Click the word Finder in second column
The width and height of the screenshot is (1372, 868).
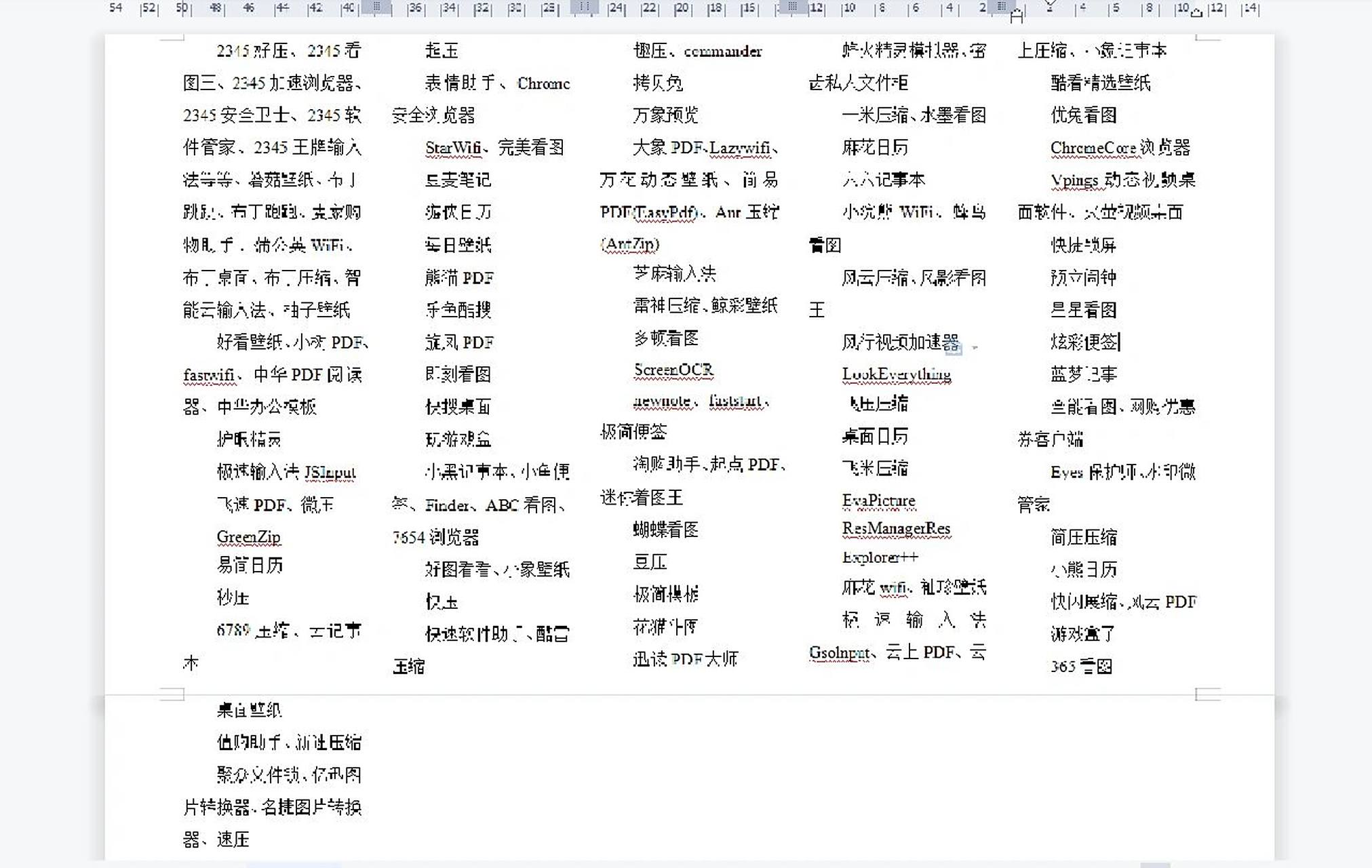(x=448, y=505)
